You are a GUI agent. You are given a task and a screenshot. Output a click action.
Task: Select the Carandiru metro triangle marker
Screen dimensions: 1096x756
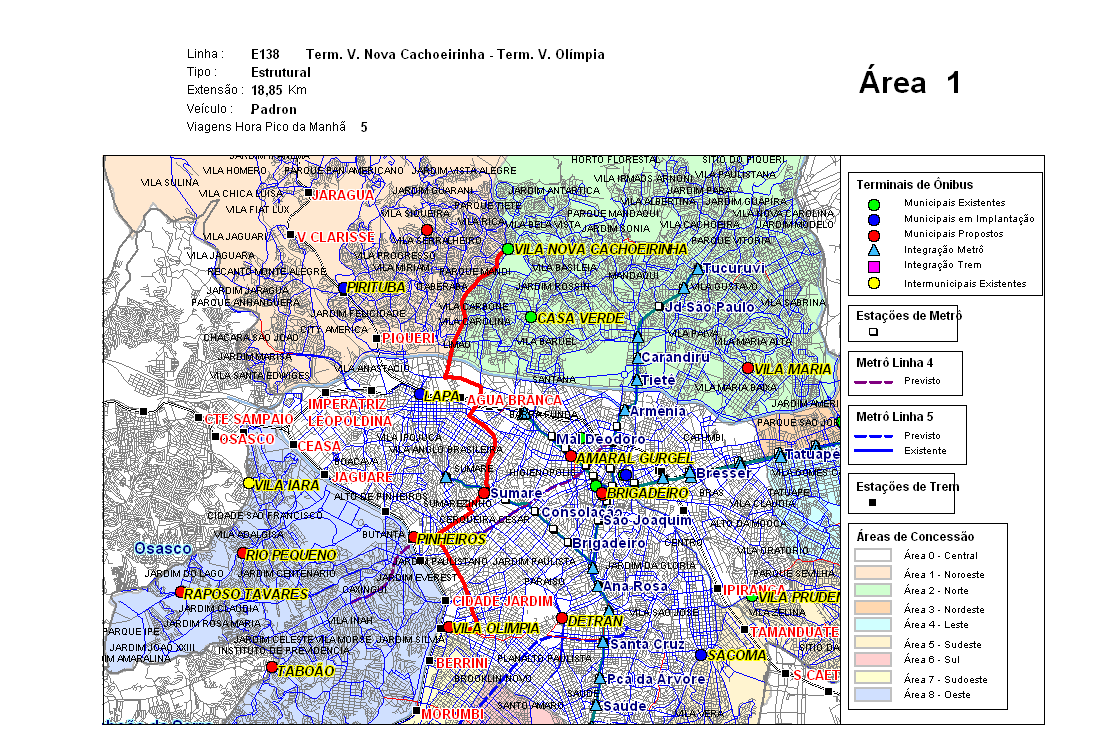637,358
